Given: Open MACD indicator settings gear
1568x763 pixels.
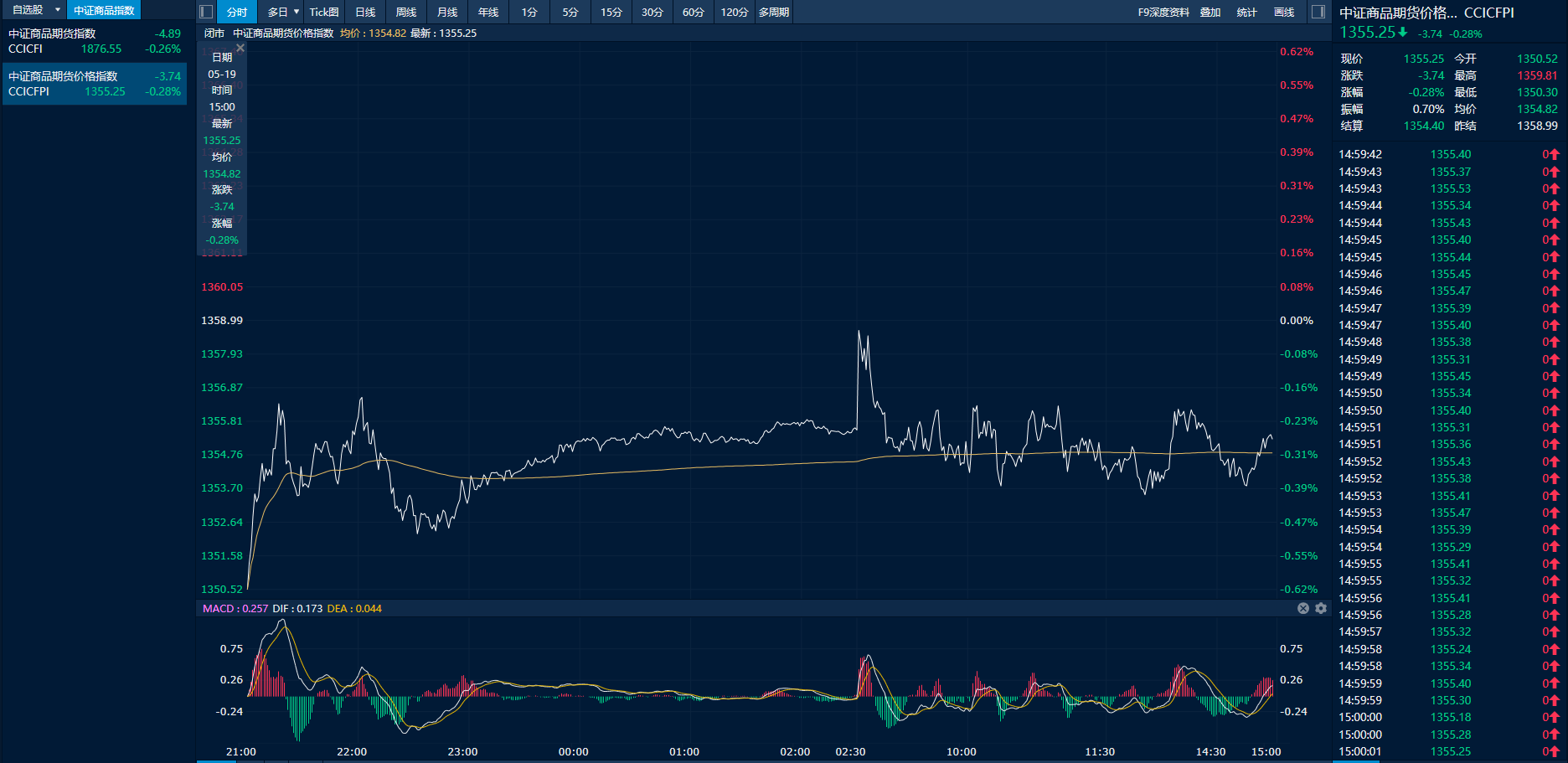Looking at the screenshot, I should click(1321, 608).
